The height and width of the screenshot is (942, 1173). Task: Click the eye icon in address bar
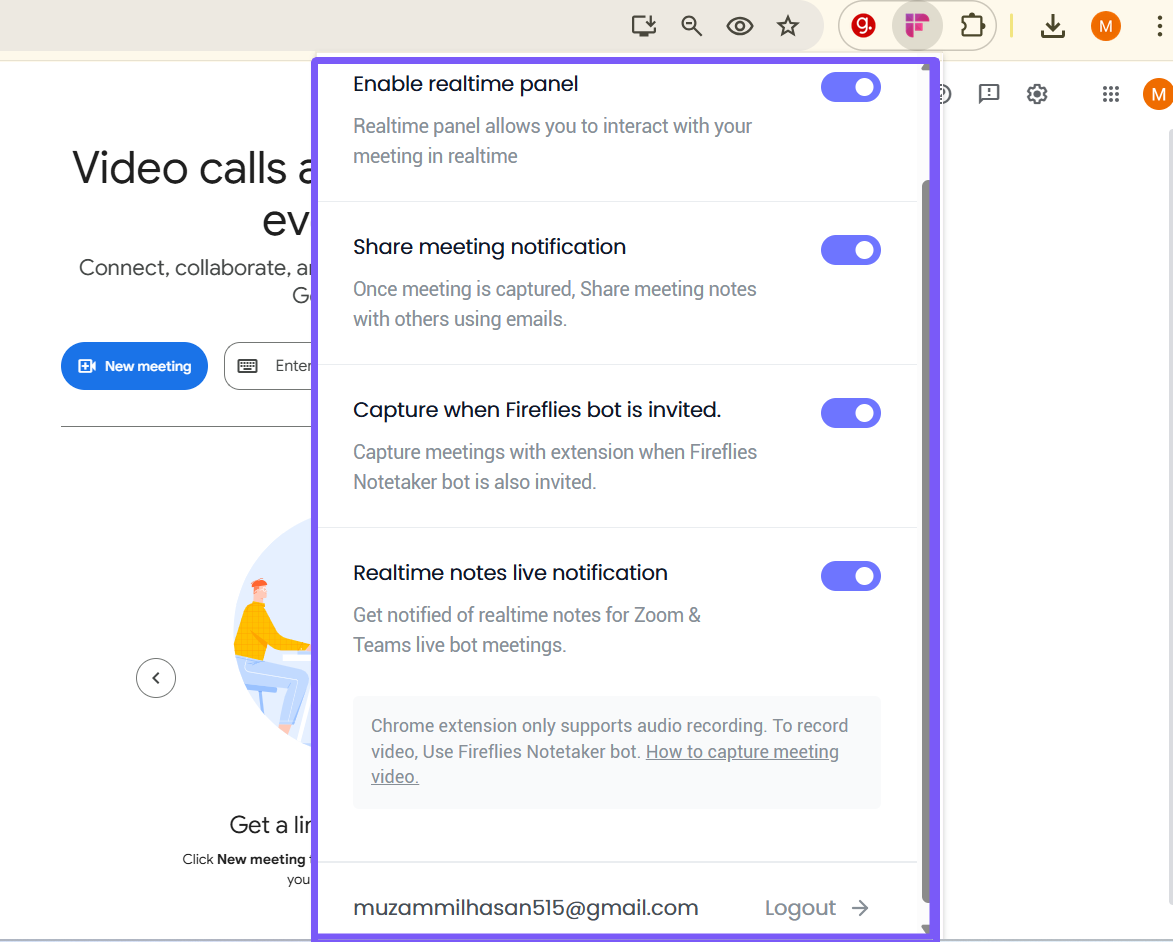pyautogui.click(x=740, y=26)
